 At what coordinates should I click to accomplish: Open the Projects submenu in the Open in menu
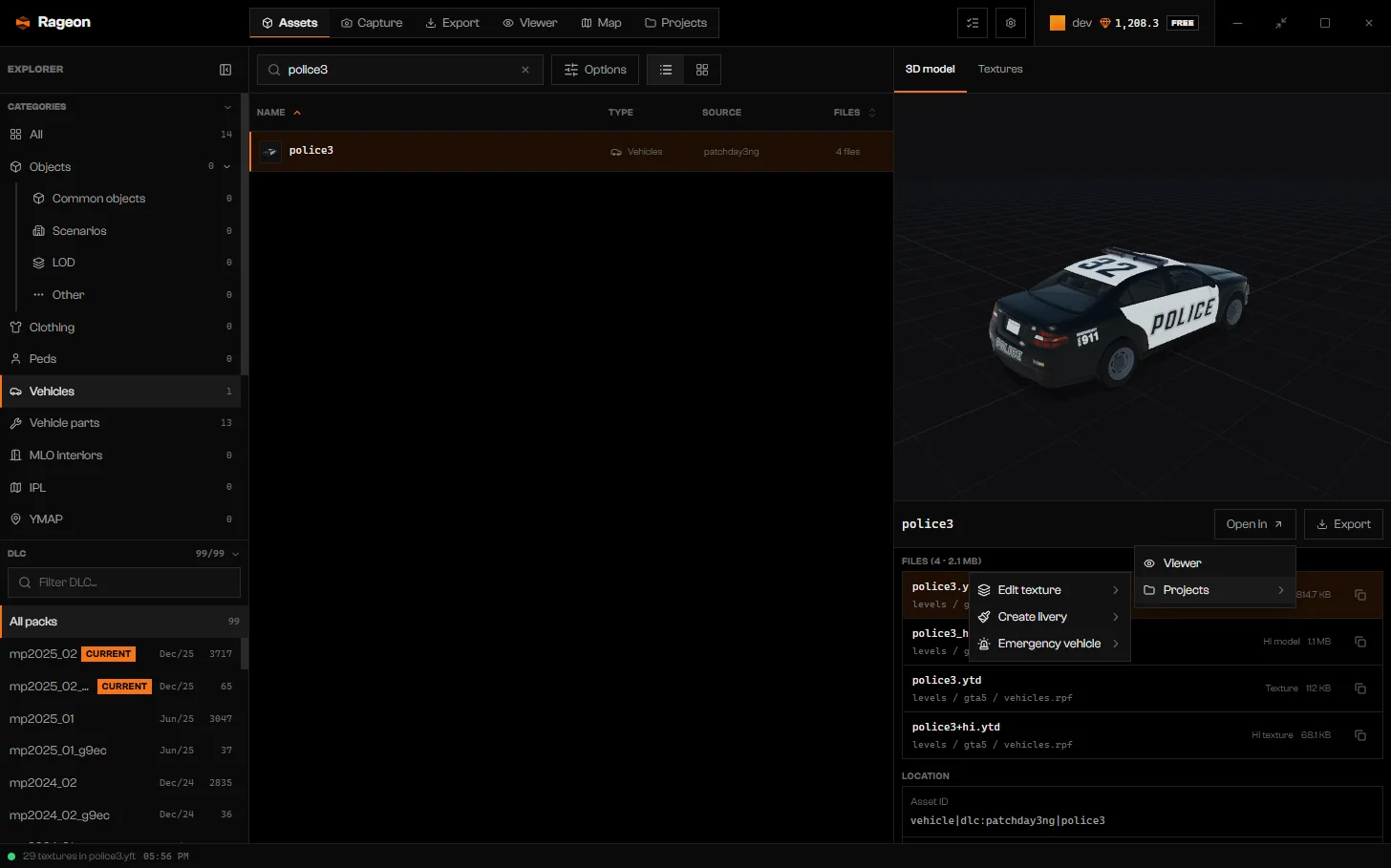1214,590
